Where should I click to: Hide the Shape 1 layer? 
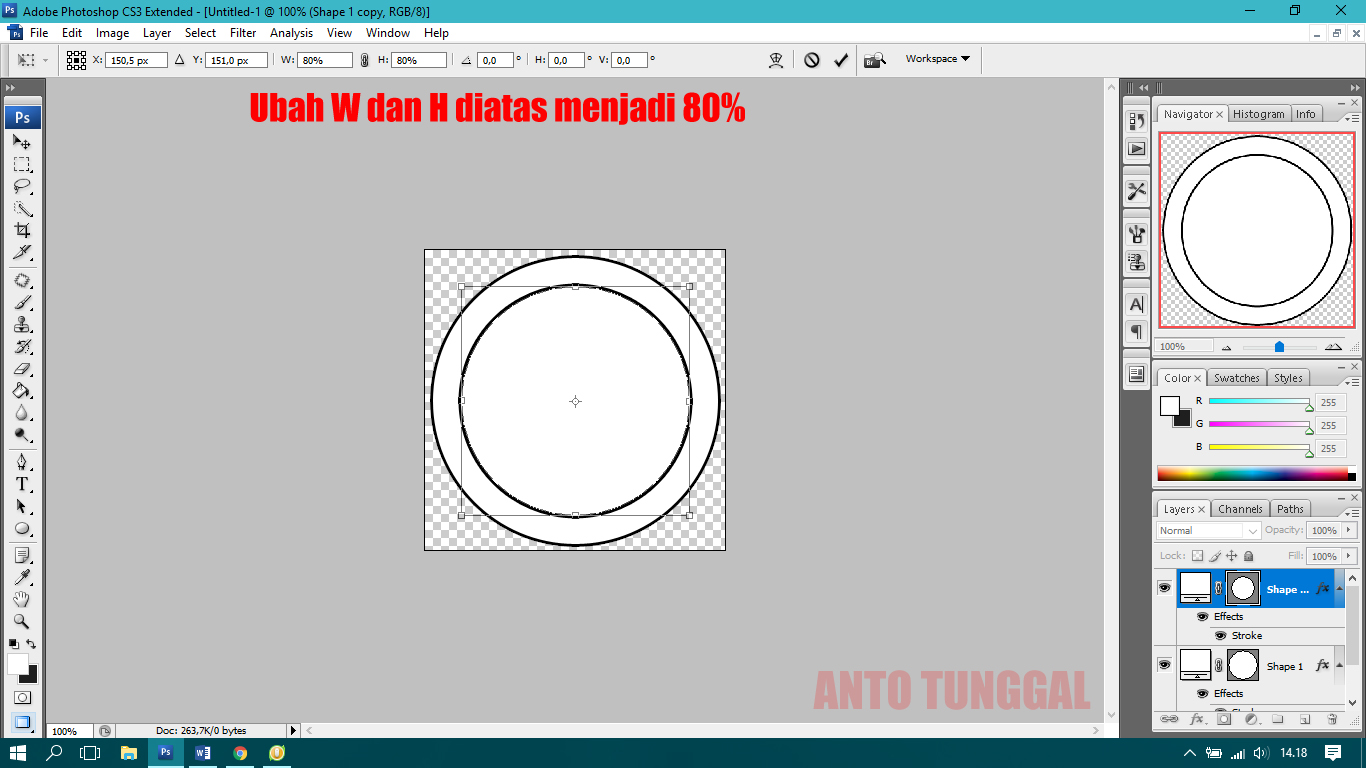[1164, 665]
